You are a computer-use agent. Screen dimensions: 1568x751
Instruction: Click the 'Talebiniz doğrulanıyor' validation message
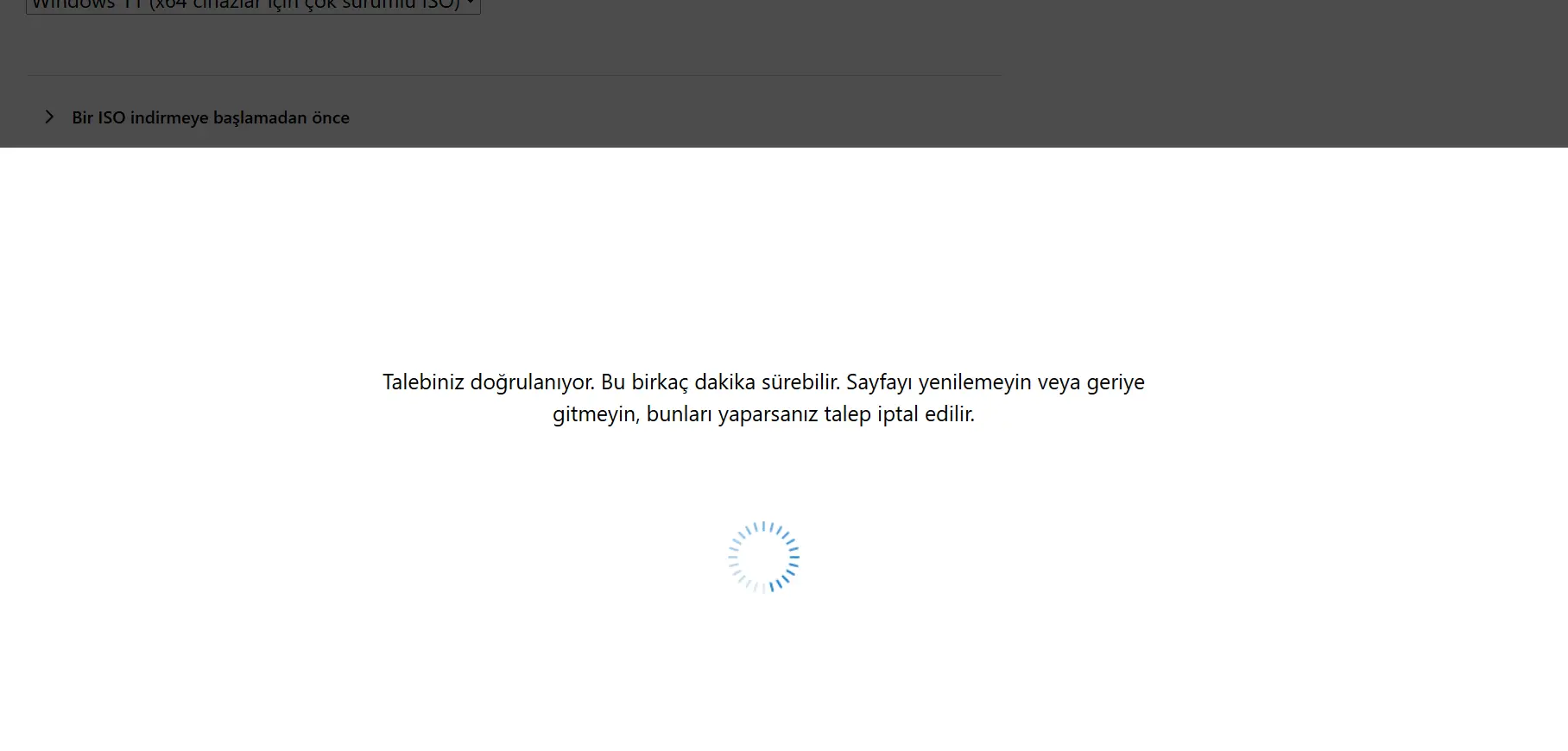(x=763, y=398)
